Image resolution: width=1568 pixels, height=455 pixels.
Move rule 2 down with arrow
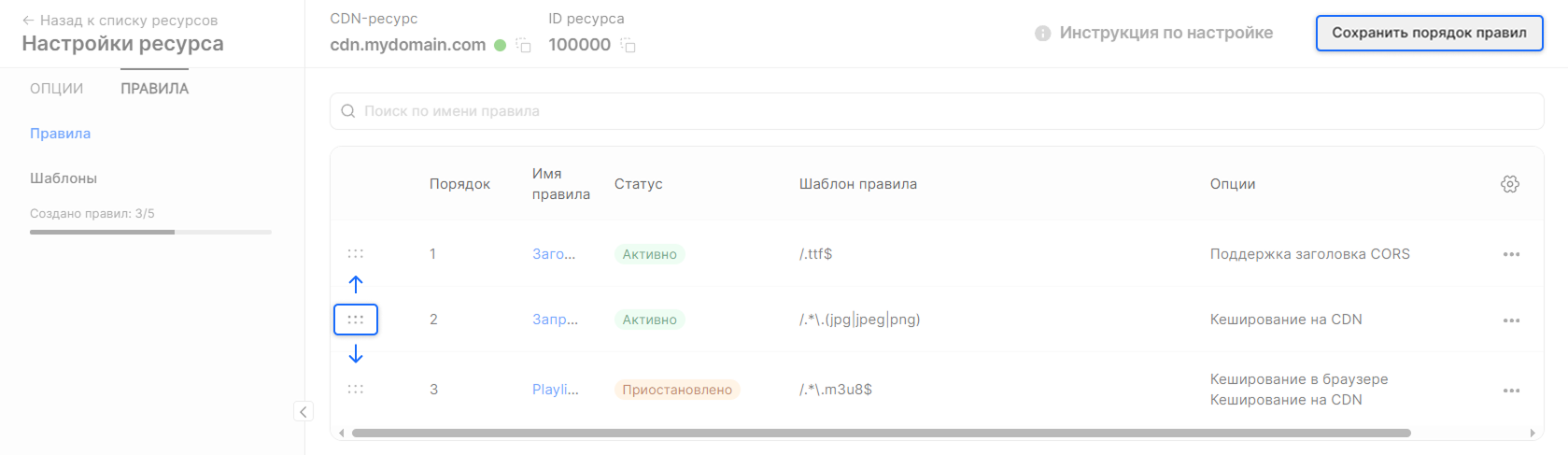356,354
